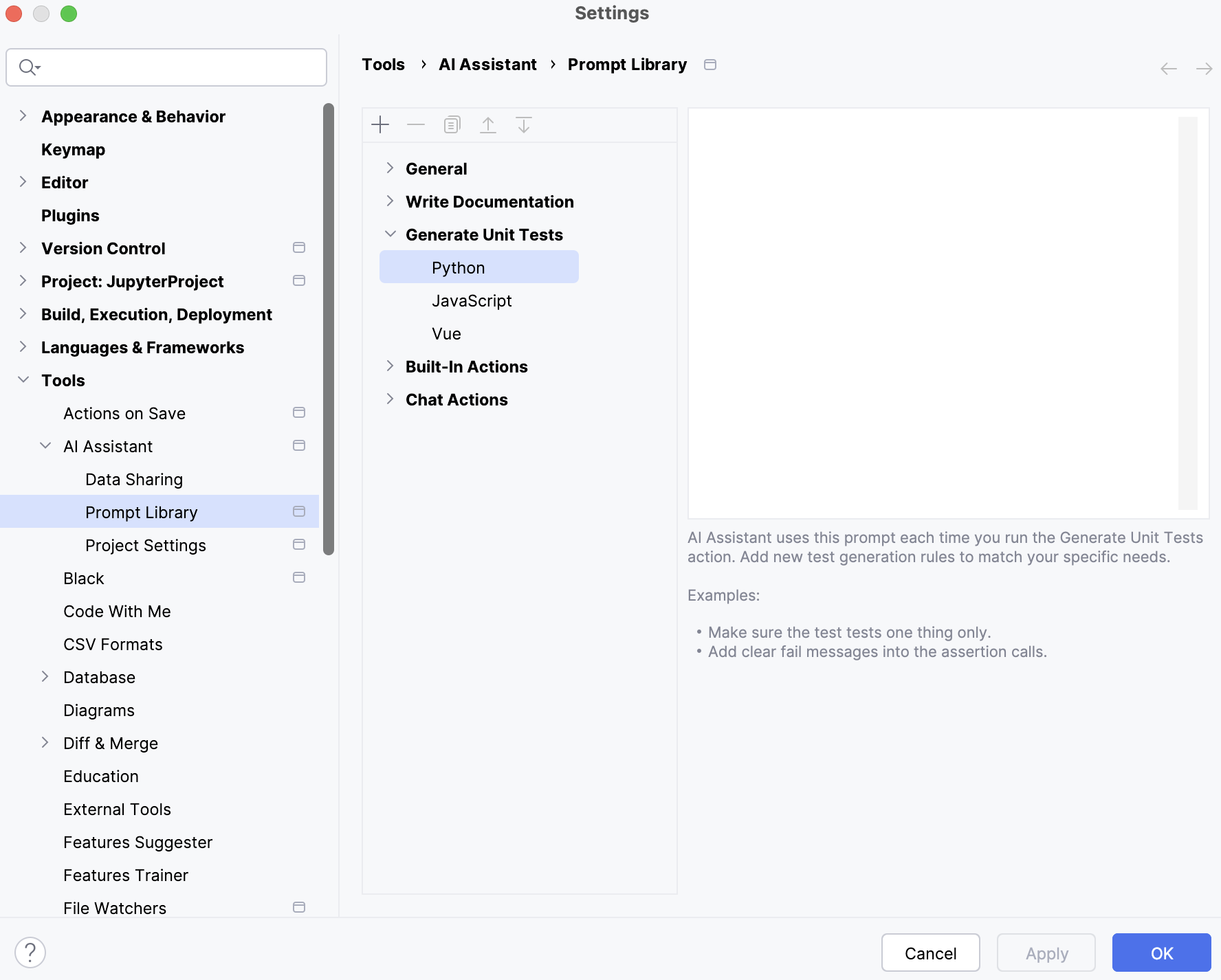1221x980 pixels.
Task: Expand Project: JupyterProject chevron
Action: pyautogui.click(x=23, y=280)
